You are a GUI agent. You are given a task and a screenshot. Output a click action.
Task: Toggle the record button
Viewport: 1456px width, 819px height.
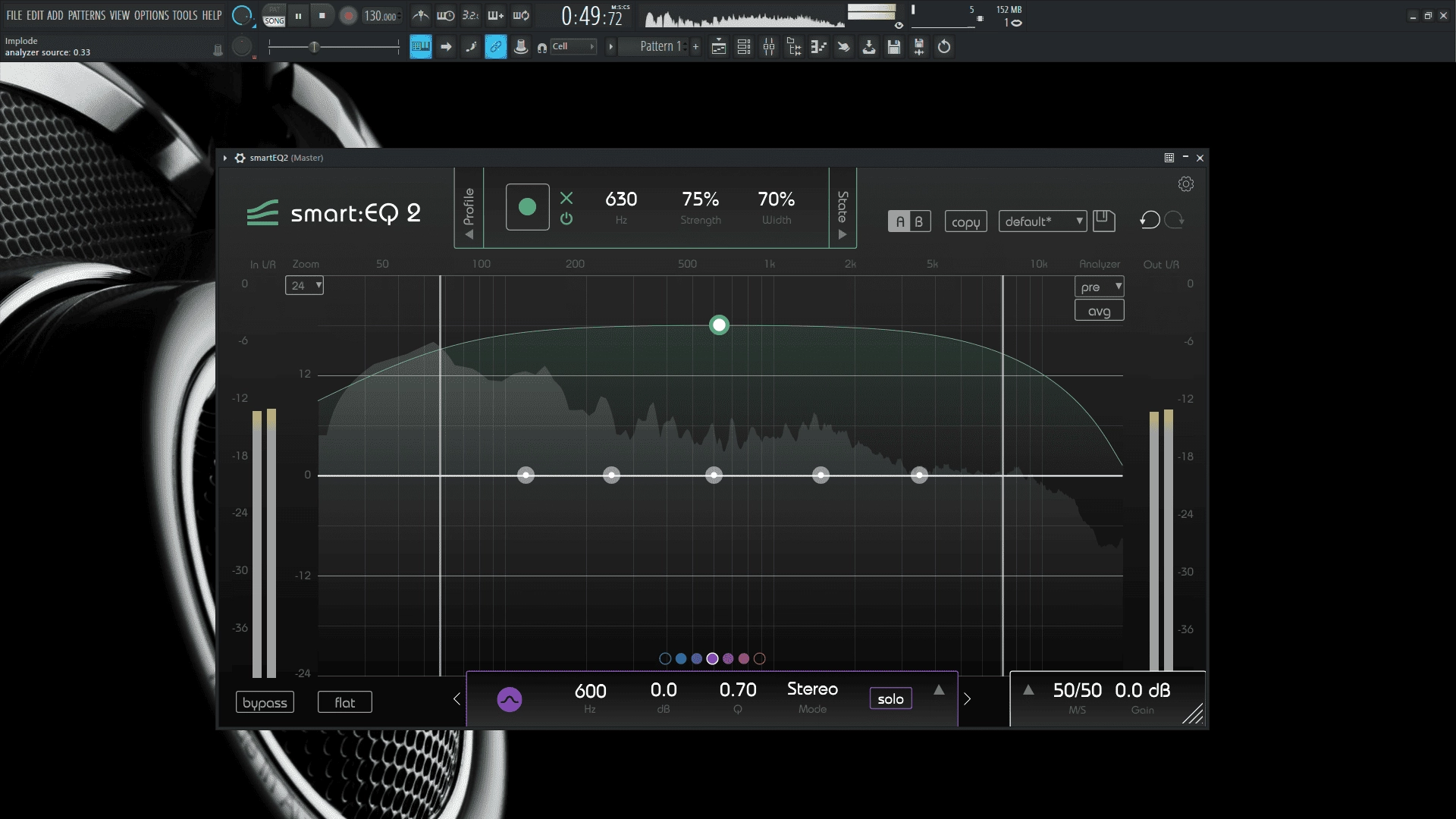[x=348, y=15]
